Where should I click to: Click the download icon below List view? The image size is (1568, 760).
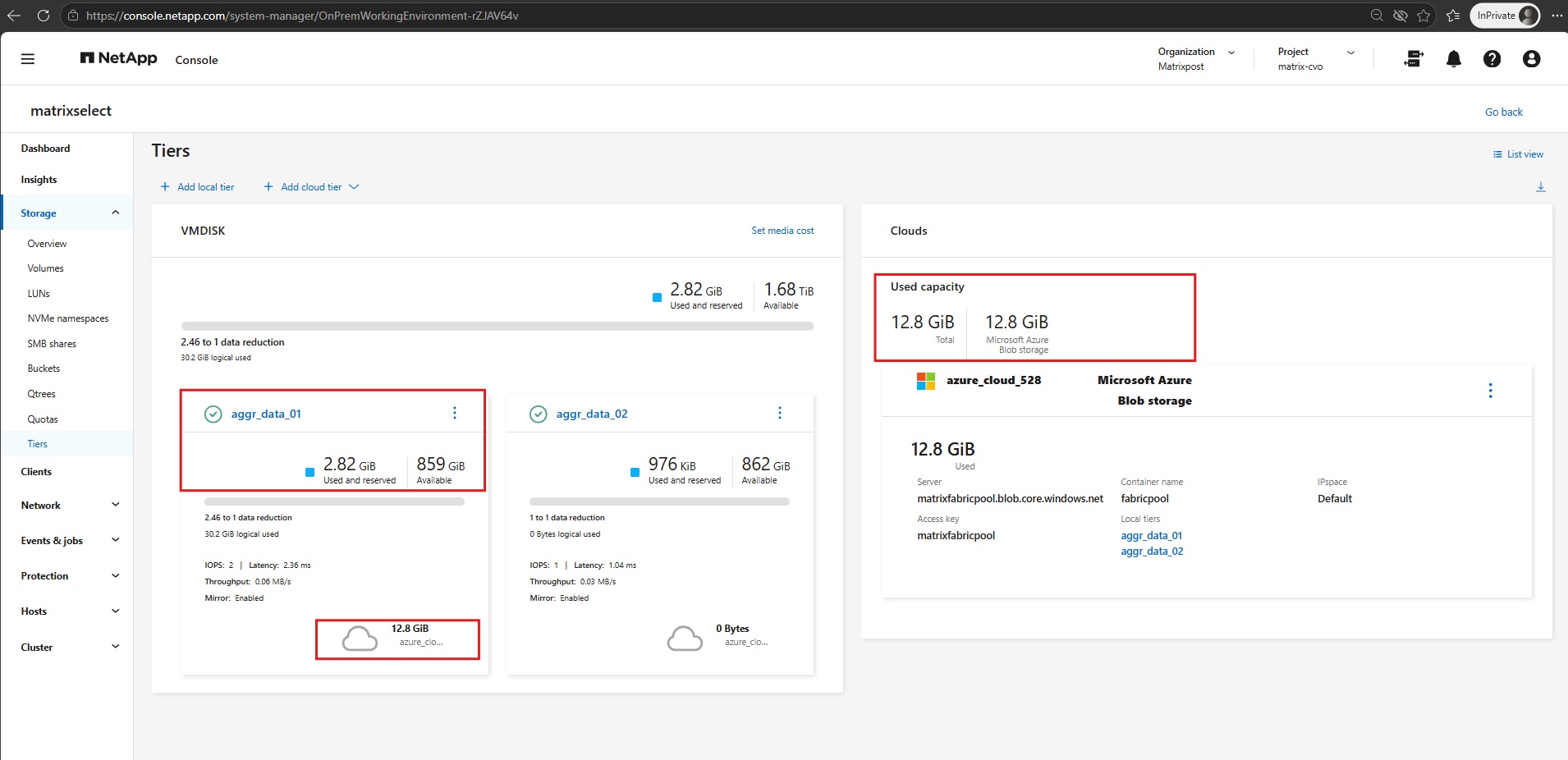click(x=1541, y=187)
